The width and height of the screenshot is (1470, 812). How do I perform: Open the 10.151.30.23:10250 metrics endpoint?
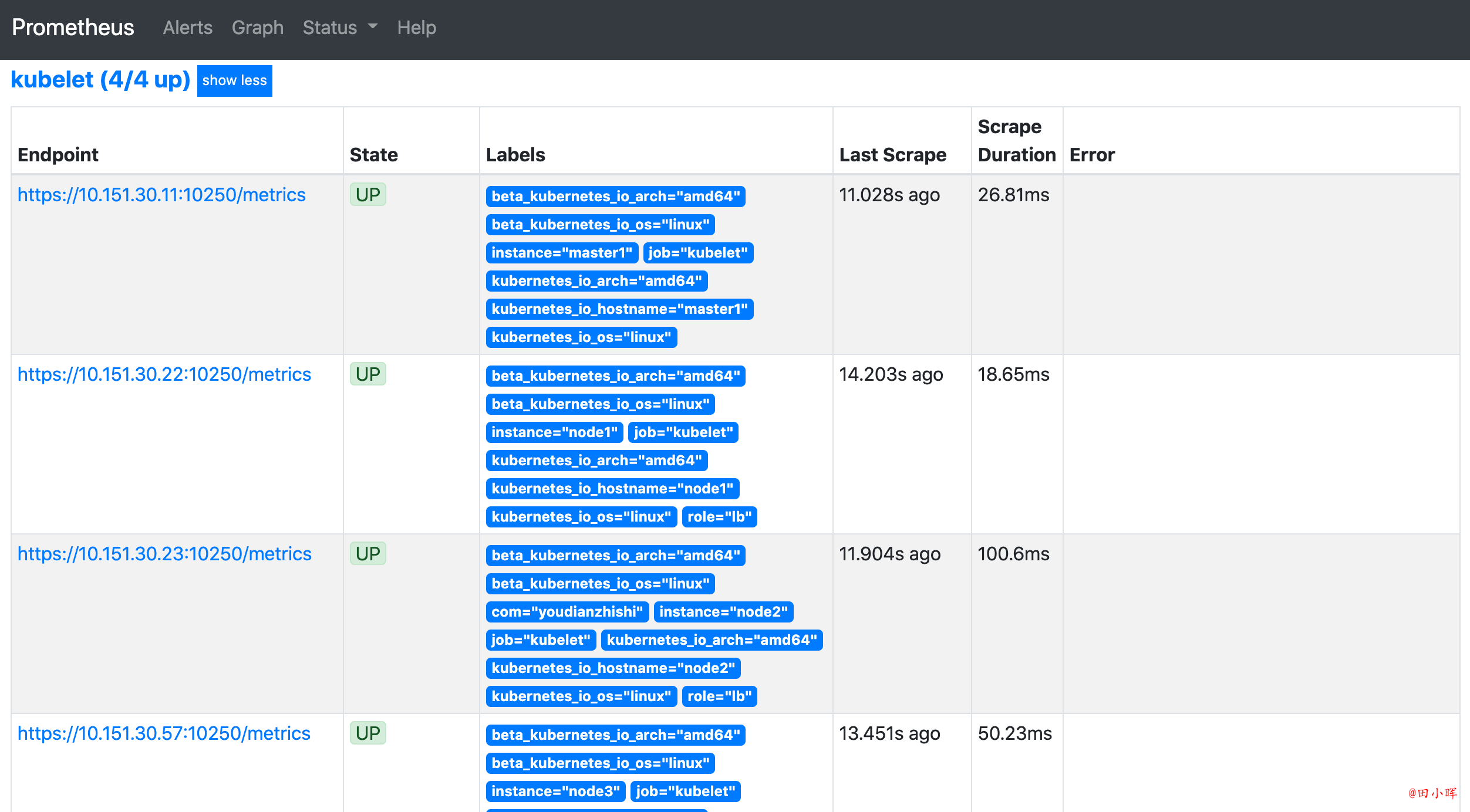click(164, 554)
